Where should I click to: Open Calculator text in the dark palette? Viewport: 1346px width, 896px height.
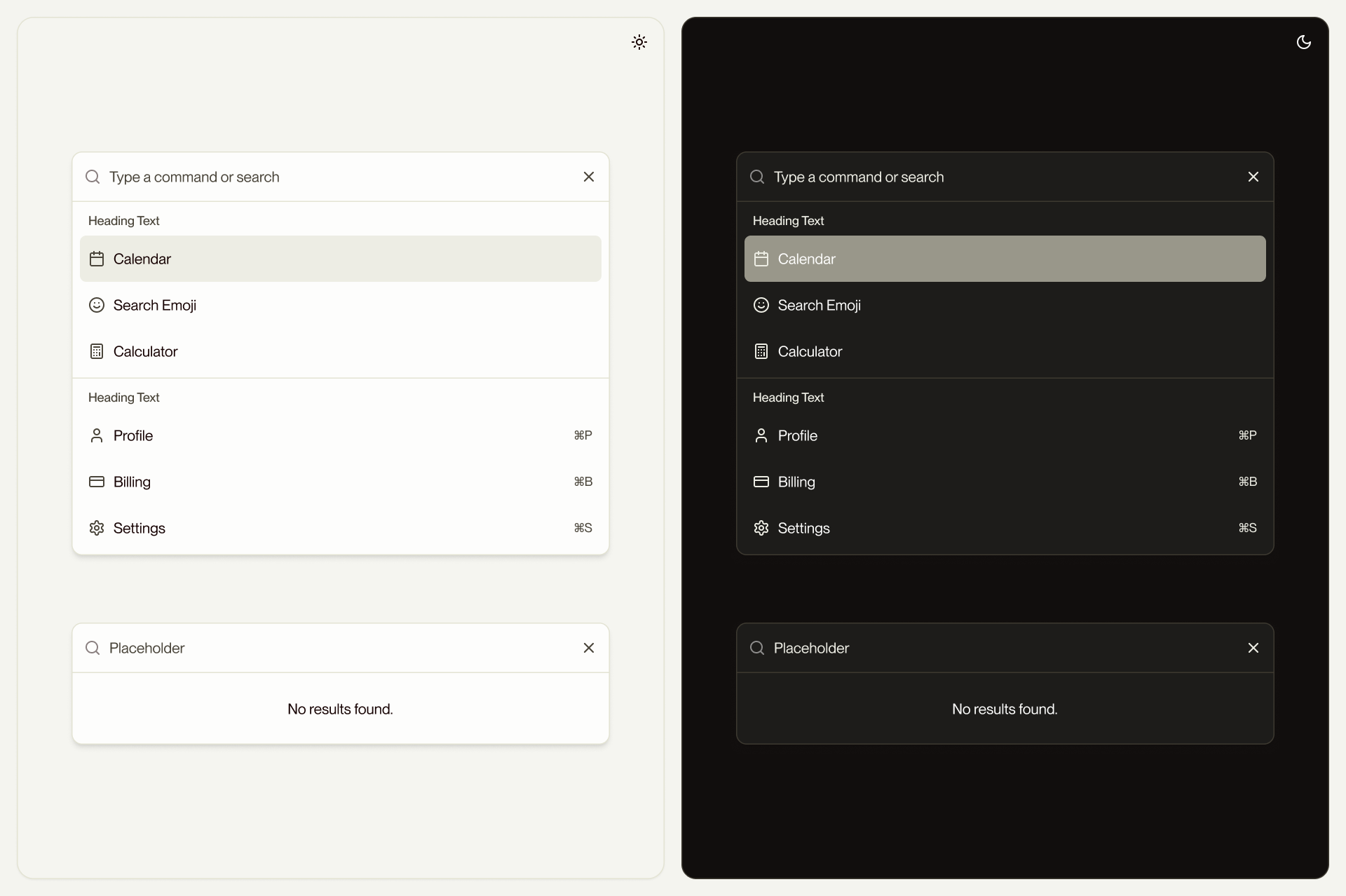pos(810,351)
